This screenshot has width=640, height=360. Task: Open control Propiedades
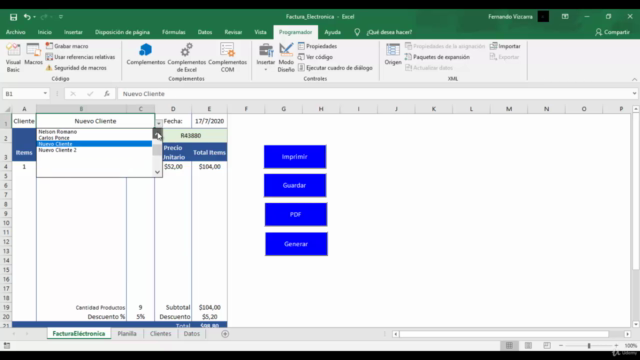318,46
